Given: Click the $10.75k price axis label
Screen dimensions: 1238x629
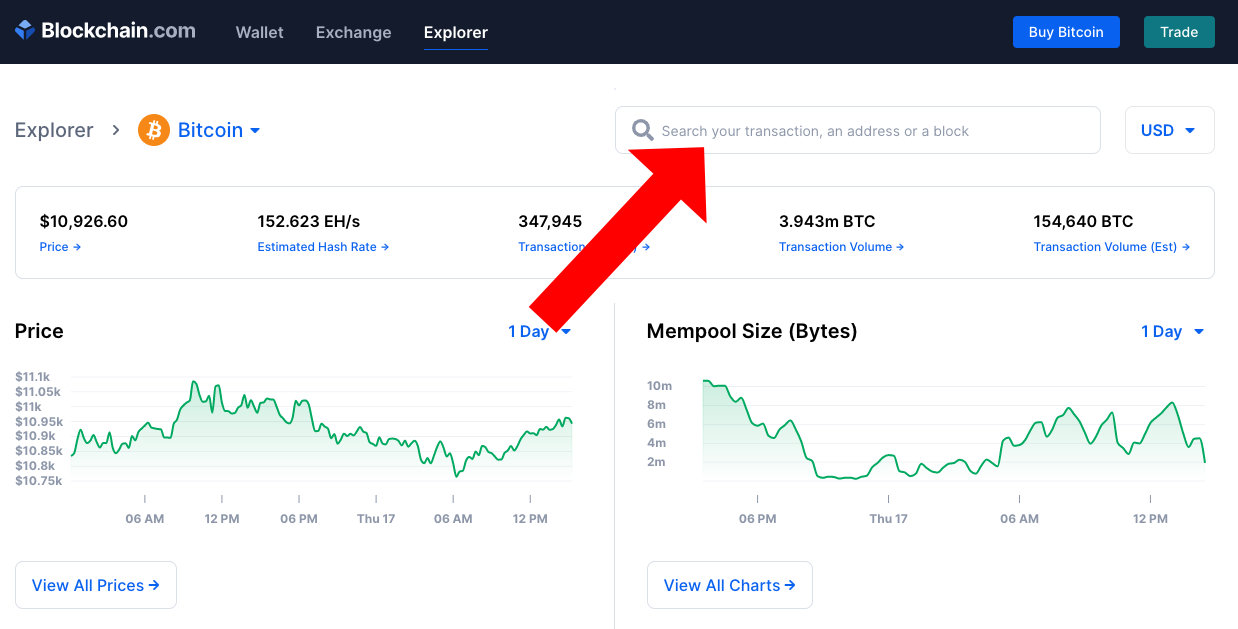Looking at the screenshot, I should [39, 481].
